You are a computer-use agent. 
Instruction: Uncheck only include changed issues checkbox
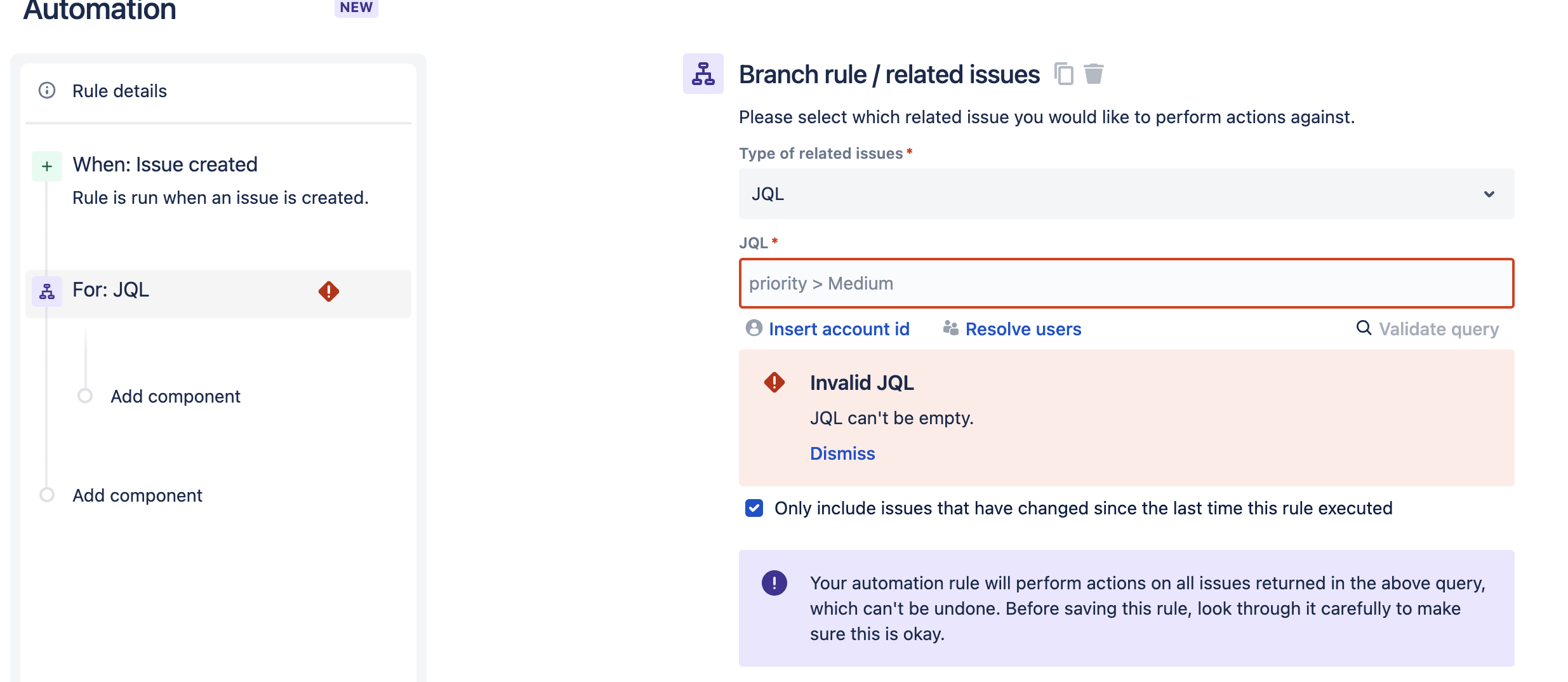pos(754,508)
